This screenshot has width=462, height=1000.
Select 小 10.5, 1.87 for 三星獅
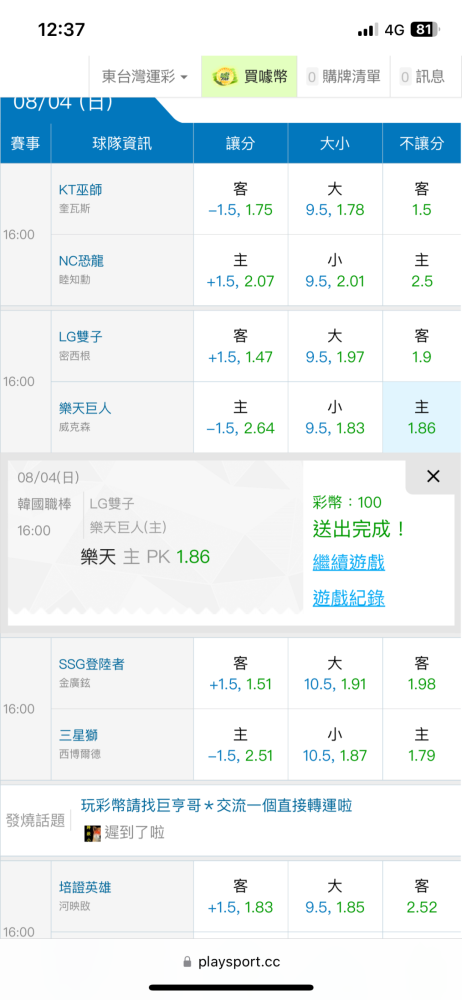coord(335,745)
